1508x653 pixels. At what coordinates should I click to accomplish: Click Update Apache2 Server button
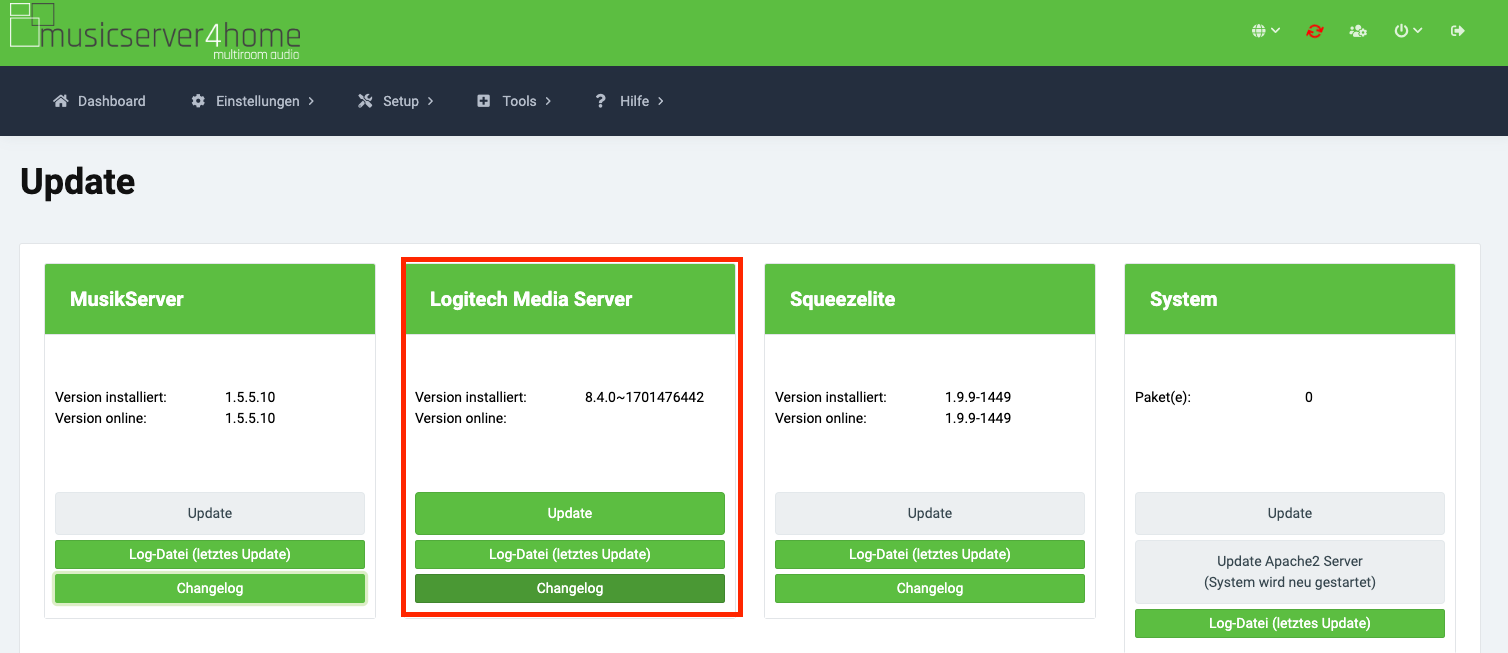coord(1290,572)
